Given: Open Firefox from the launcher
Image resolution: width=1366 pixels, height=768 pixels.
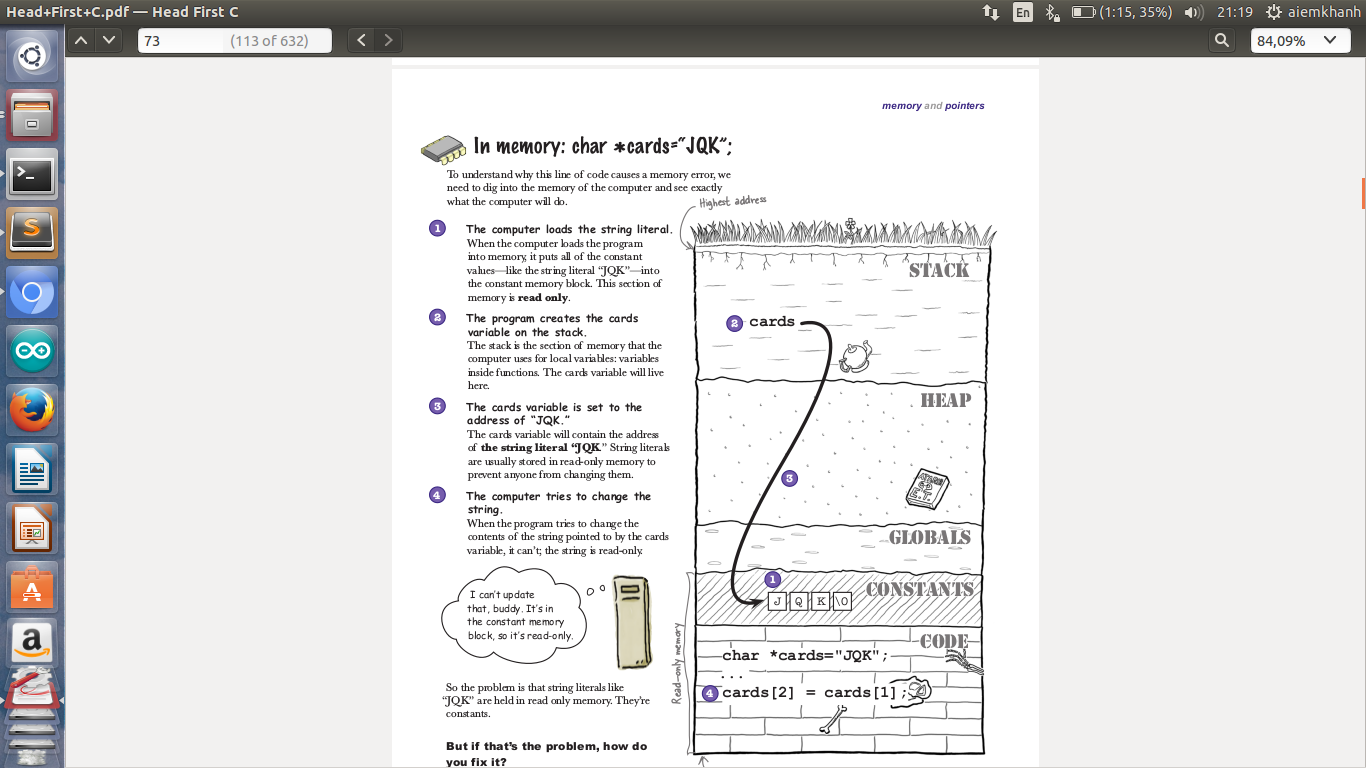Looking at the screenshot, I should click(32, 410).
